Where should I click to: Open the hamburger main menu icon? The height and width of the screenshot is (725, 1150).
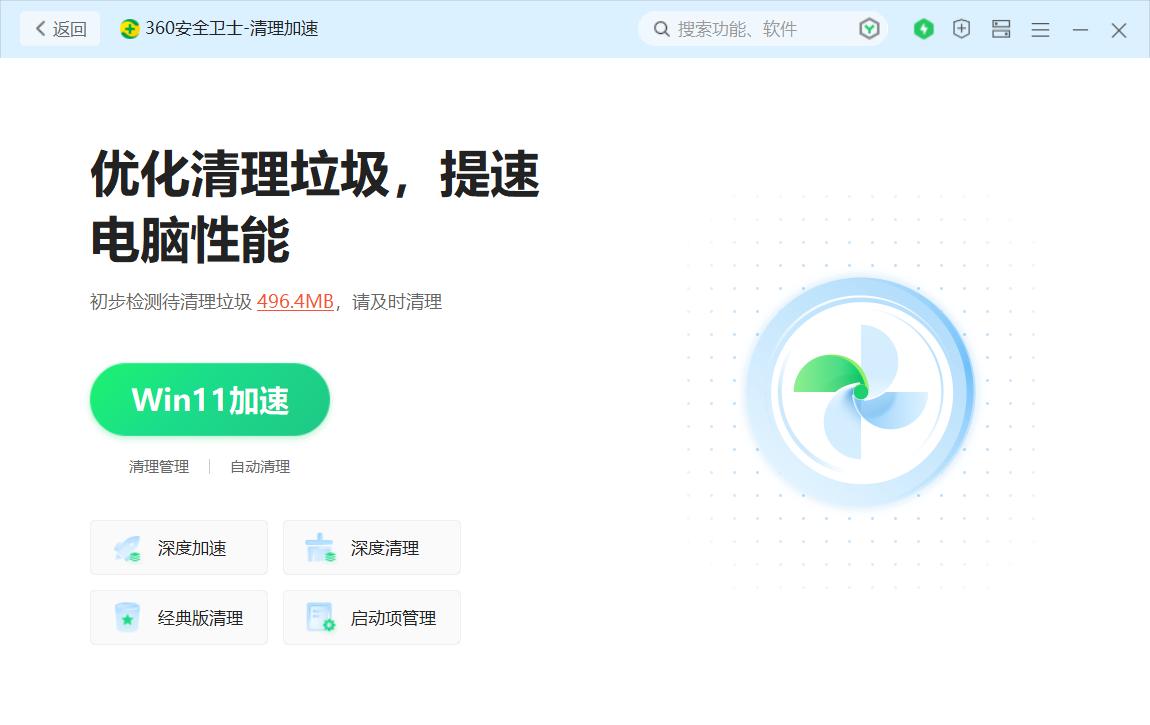click(1040, 30)
